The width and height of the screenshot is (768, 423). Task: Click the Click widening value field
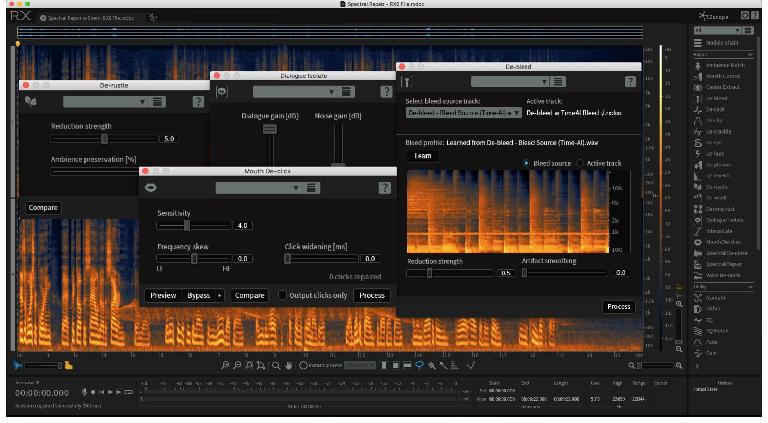pyautogui.click(x=370, y=258)
